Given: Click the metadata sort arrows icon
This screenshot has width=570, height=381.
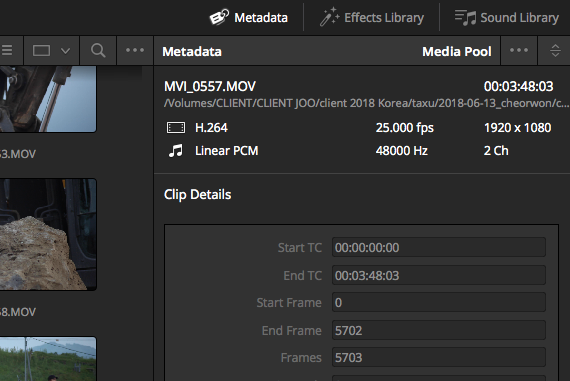Looking at the screenshot, I should (555, 51).
